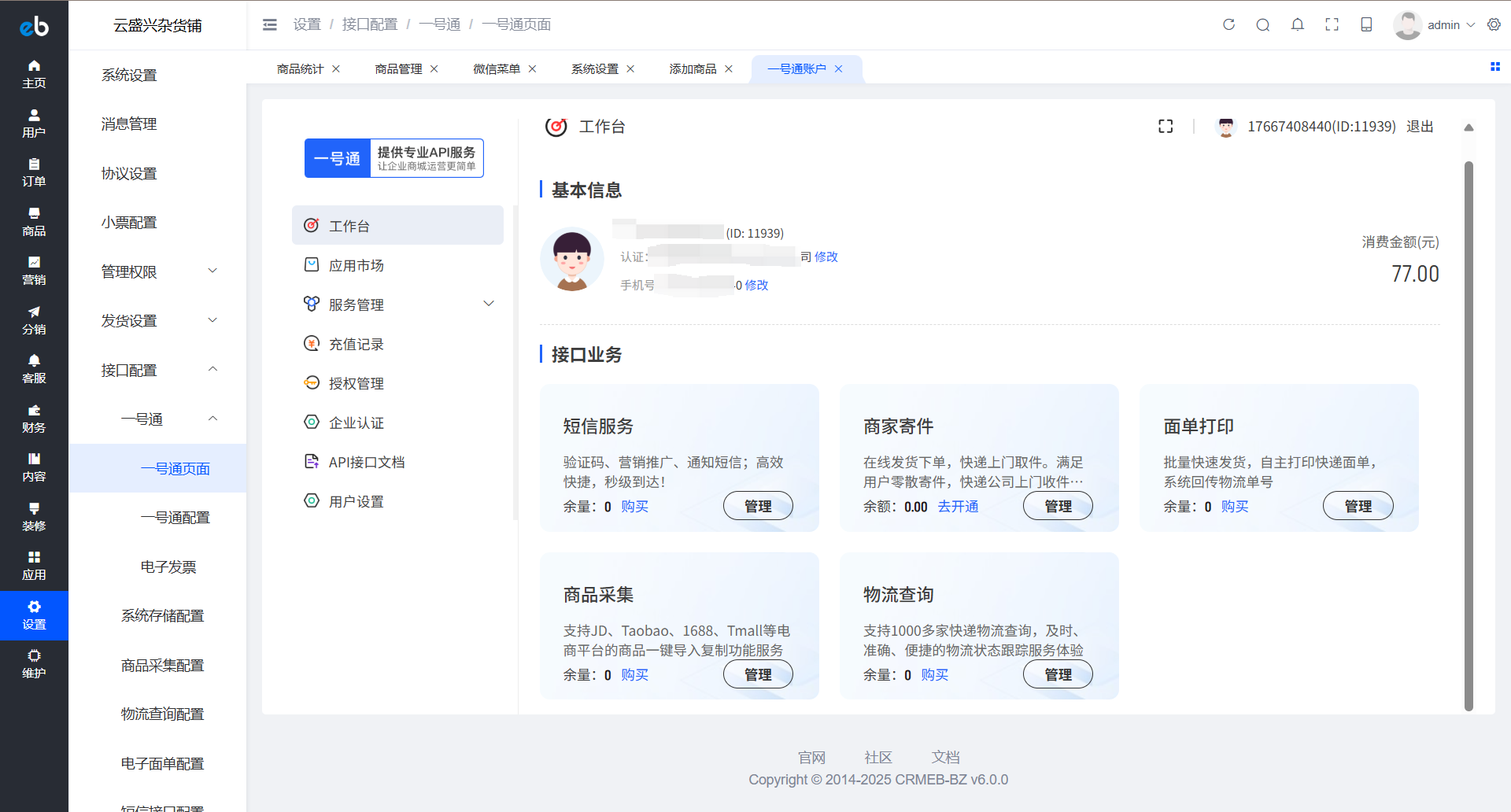Switch to the 商品管理 tab
The height and width of the screenshot is (812, 1511).
[x=398, y=68]
